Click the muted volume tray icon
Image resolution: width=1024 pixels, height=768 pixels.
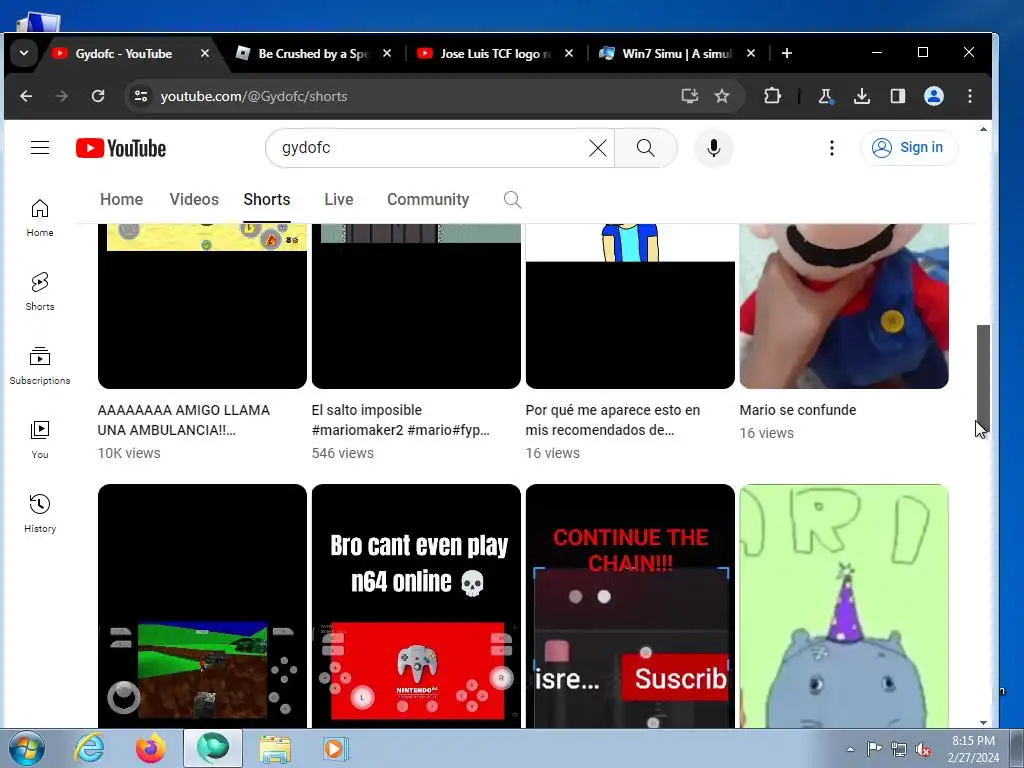click(923, 749)
